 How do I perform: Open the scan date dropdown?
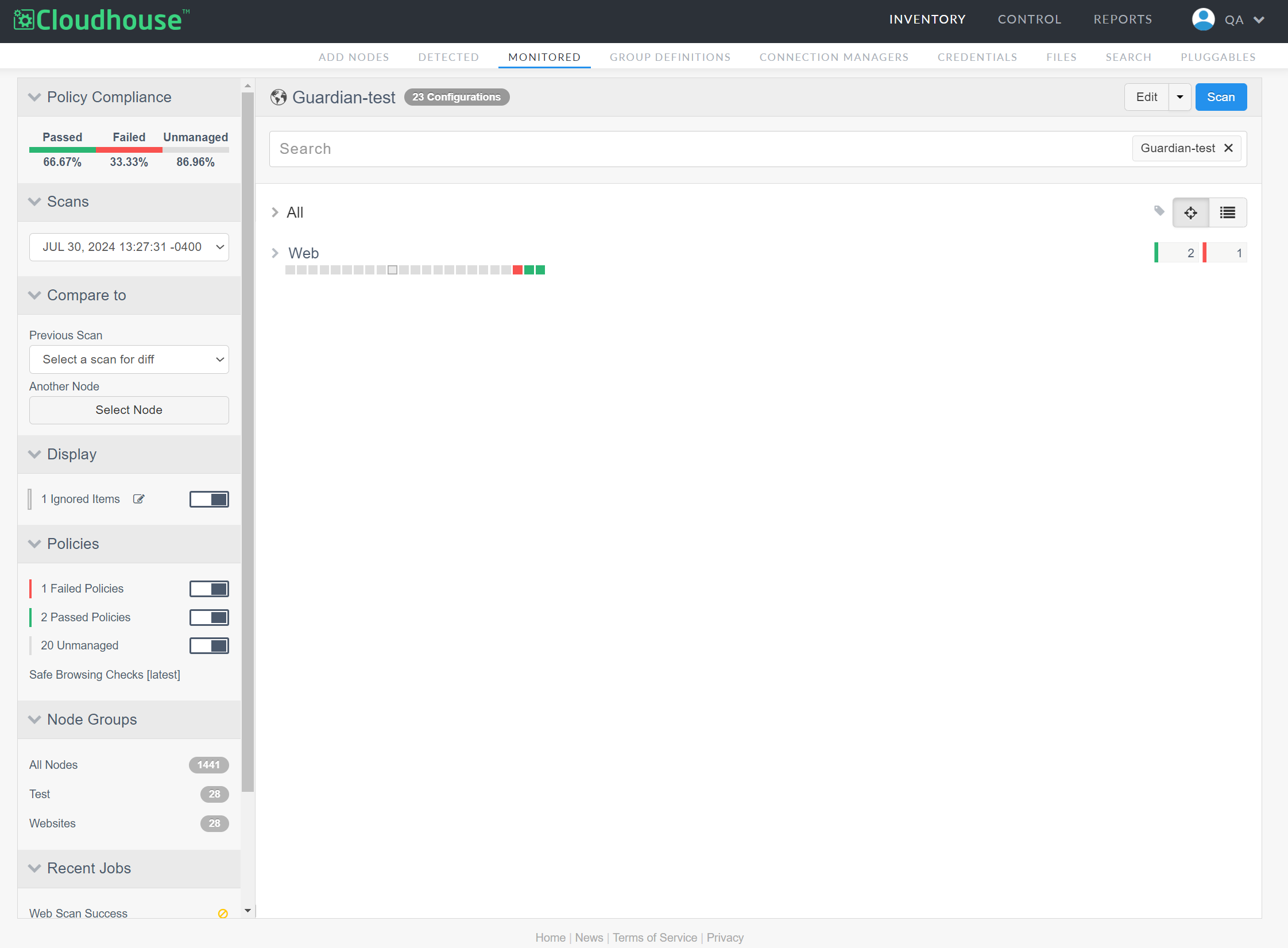pos(129,247)
